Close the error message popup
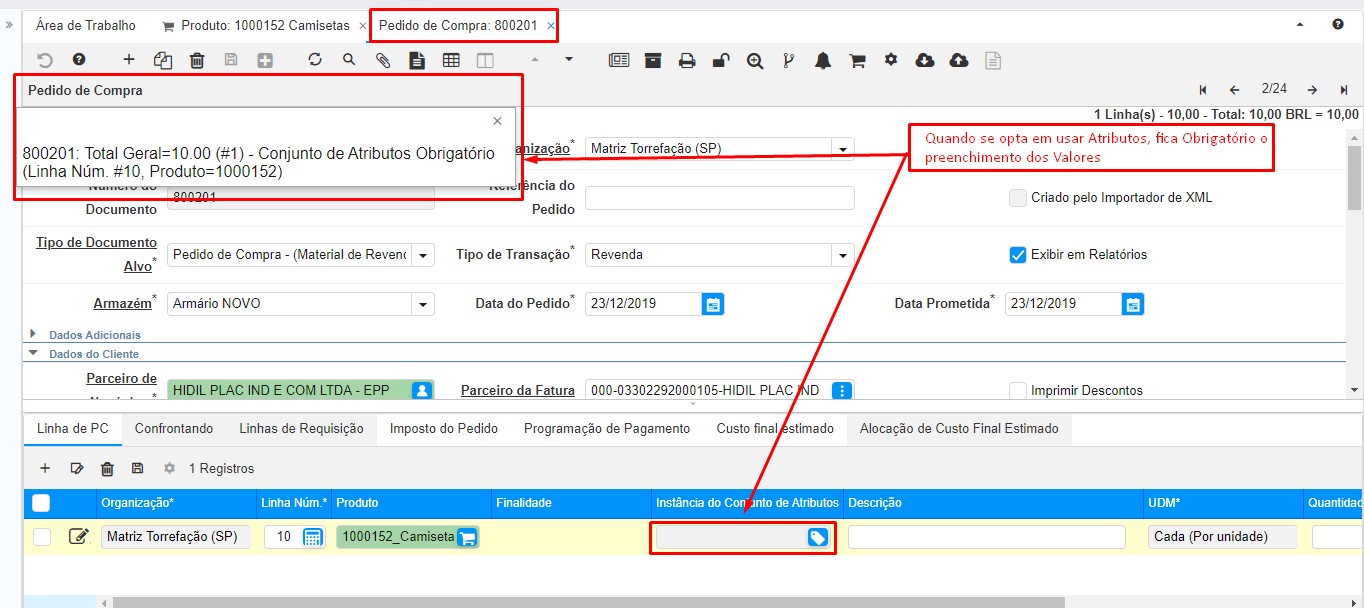 pyautogui.click(x=497, y=121)
